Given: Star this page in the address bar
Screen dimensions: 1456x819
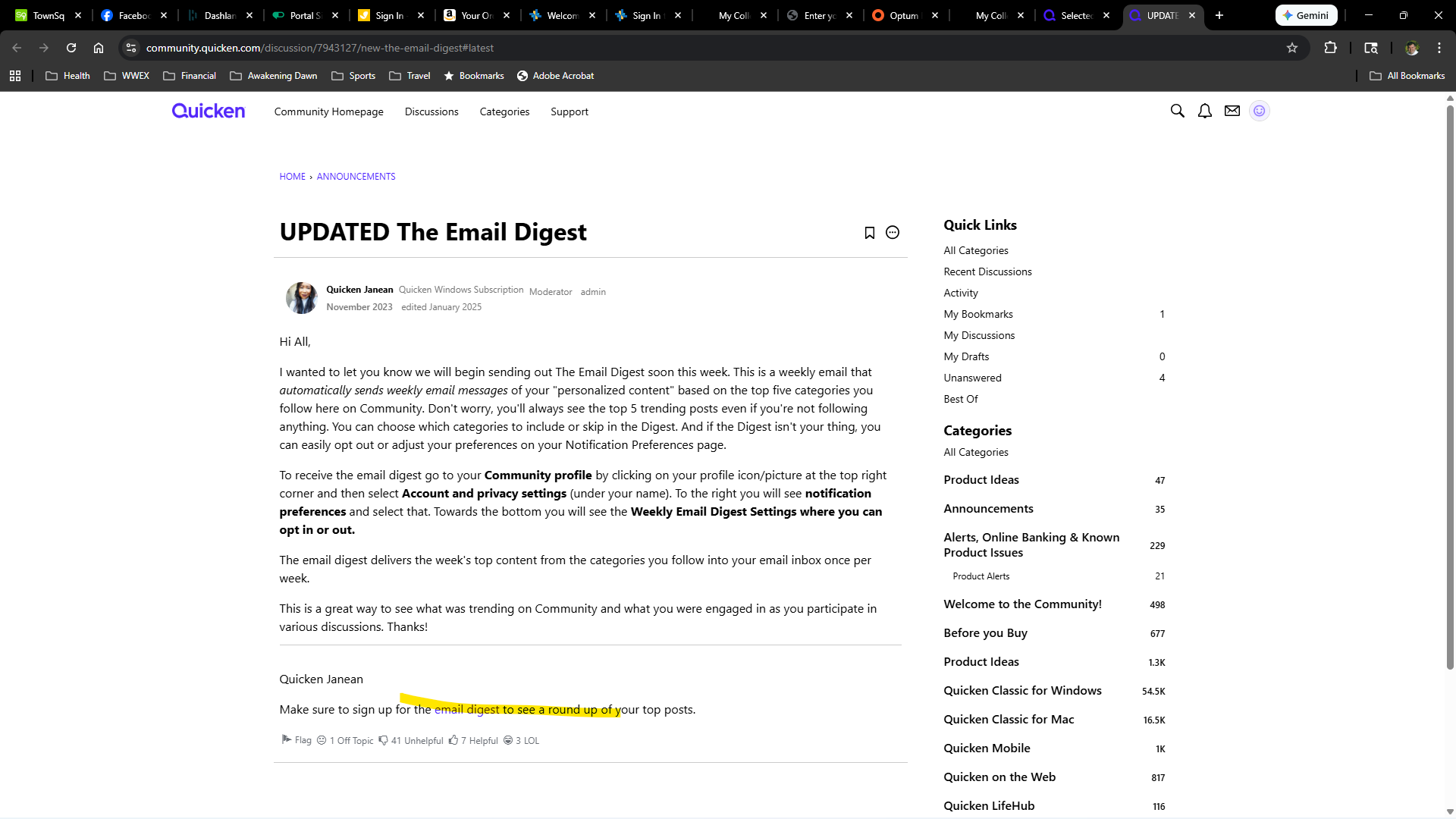Looking at the screenshot, I should click(1292, 48).
